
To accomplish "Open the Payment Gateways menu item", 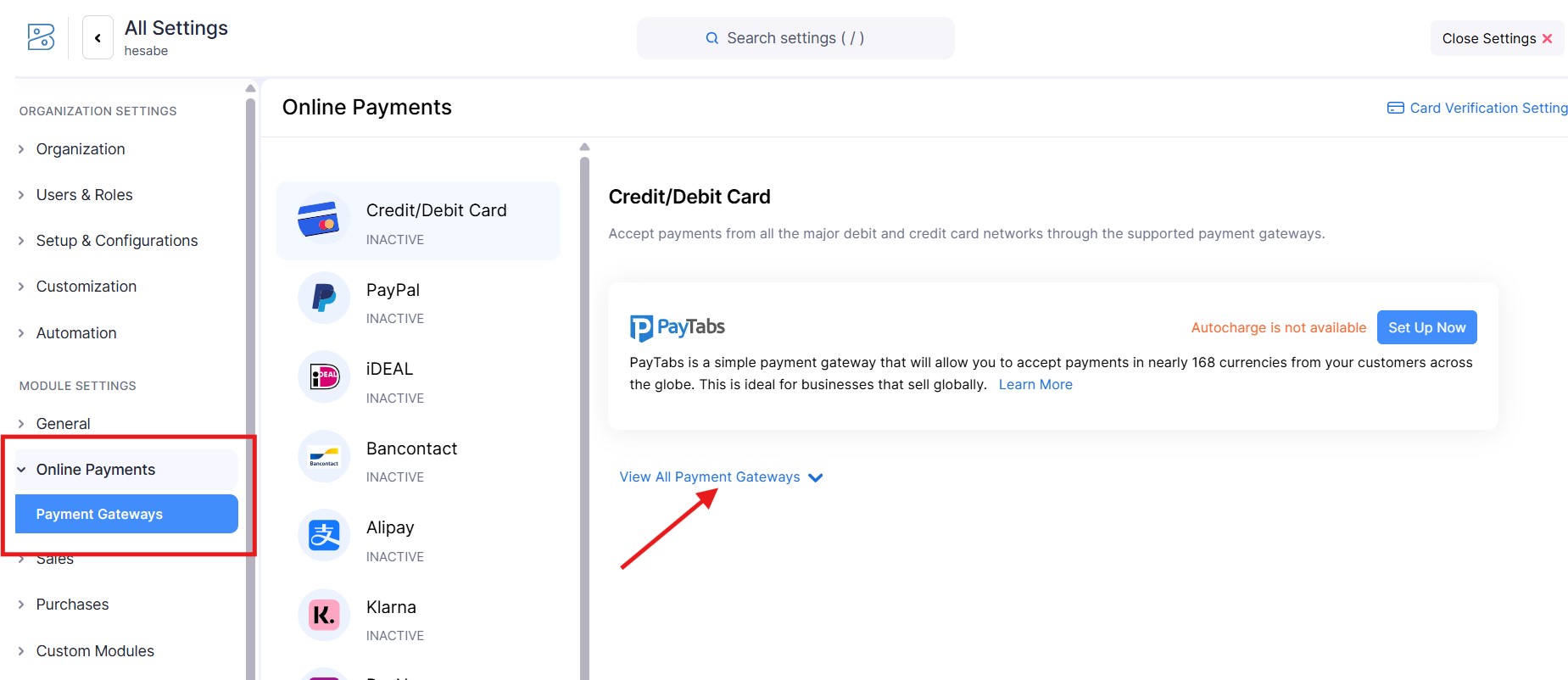I will click(126, 515).
